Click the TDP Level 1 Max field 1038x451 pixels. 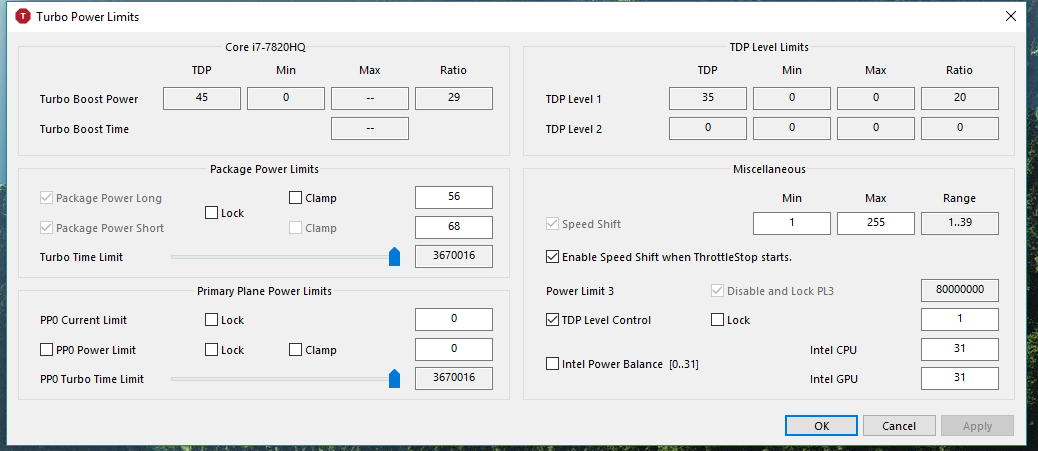point(876,98)
